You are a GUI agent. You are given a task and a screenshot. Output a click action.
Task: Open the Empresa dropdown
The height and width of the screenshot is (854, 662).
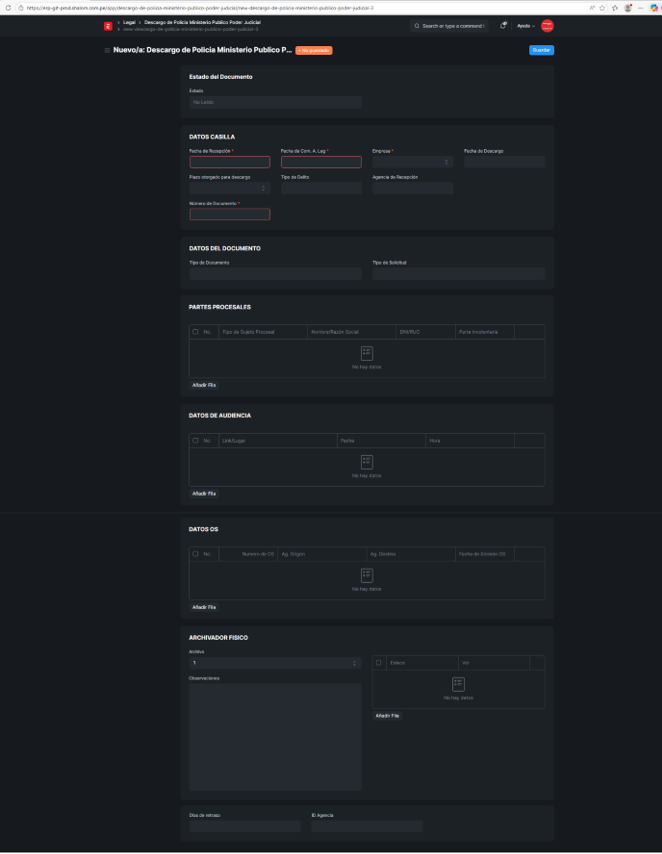412,162
